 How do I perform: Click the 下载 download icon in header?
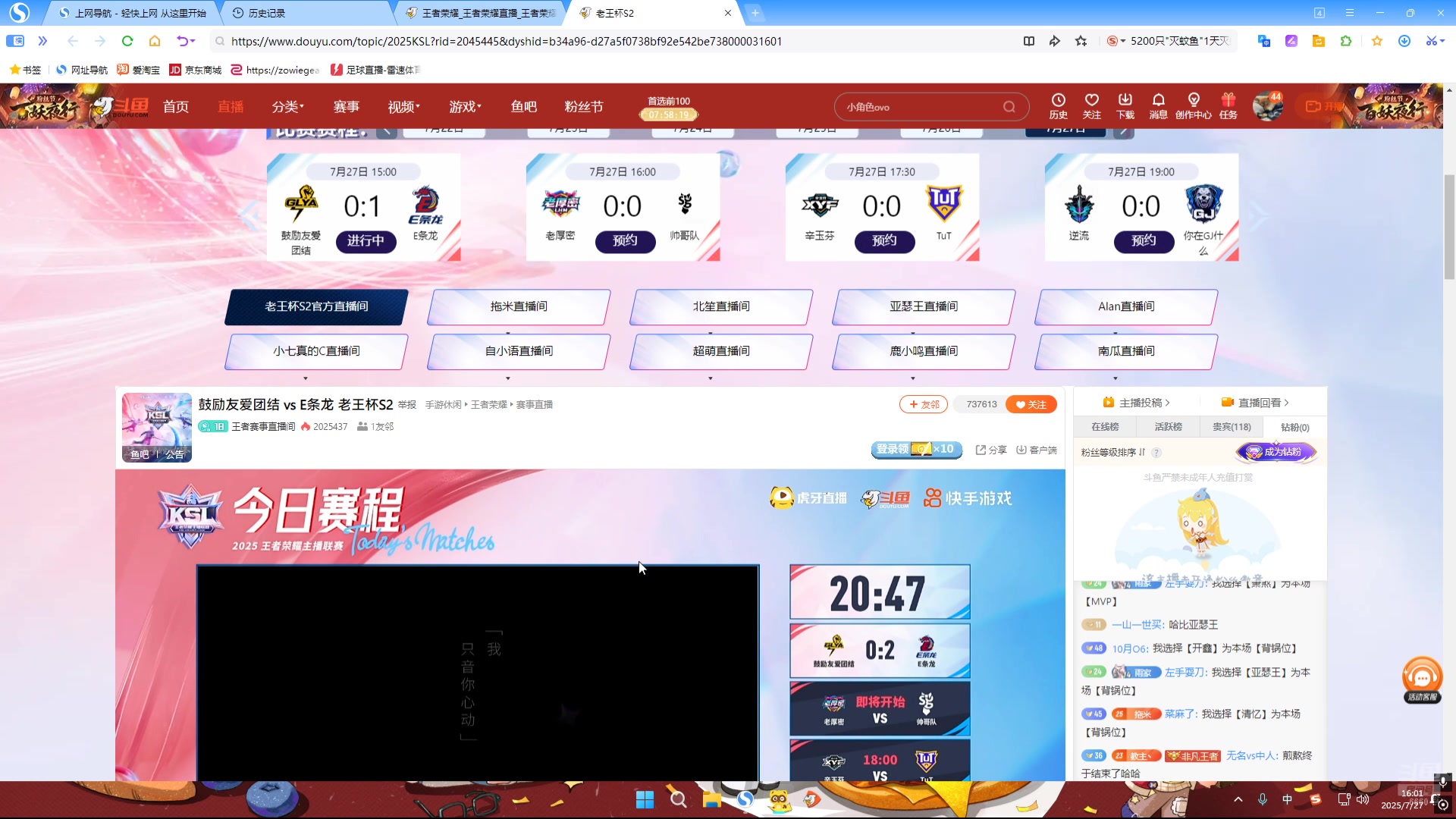(x=1125, y=106)
